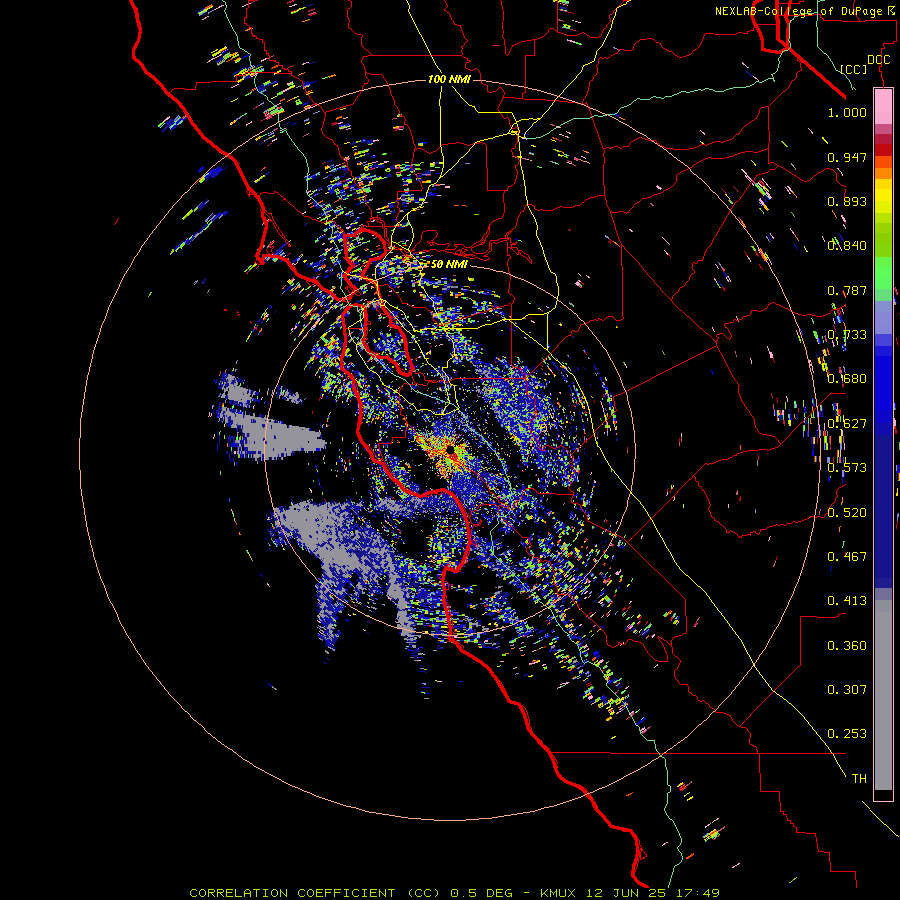Click the Correlation Coefficient KMUX caption text
The height and width of the screenshot is (900, 900).
click(454, 893)
